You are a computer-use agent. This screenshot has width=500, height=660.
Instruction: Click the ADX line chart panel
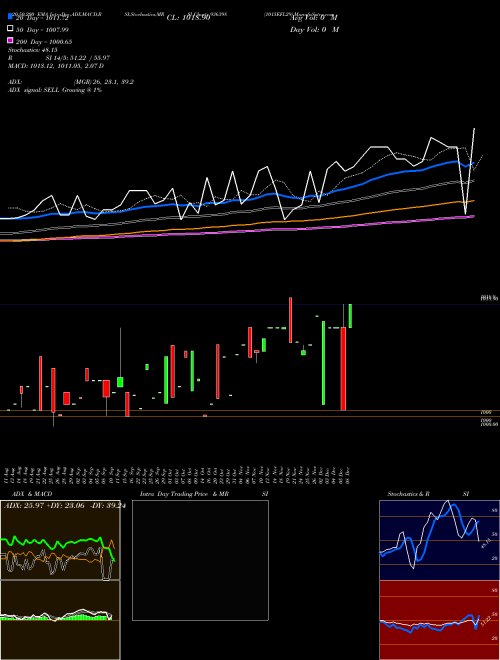[60, 540]
